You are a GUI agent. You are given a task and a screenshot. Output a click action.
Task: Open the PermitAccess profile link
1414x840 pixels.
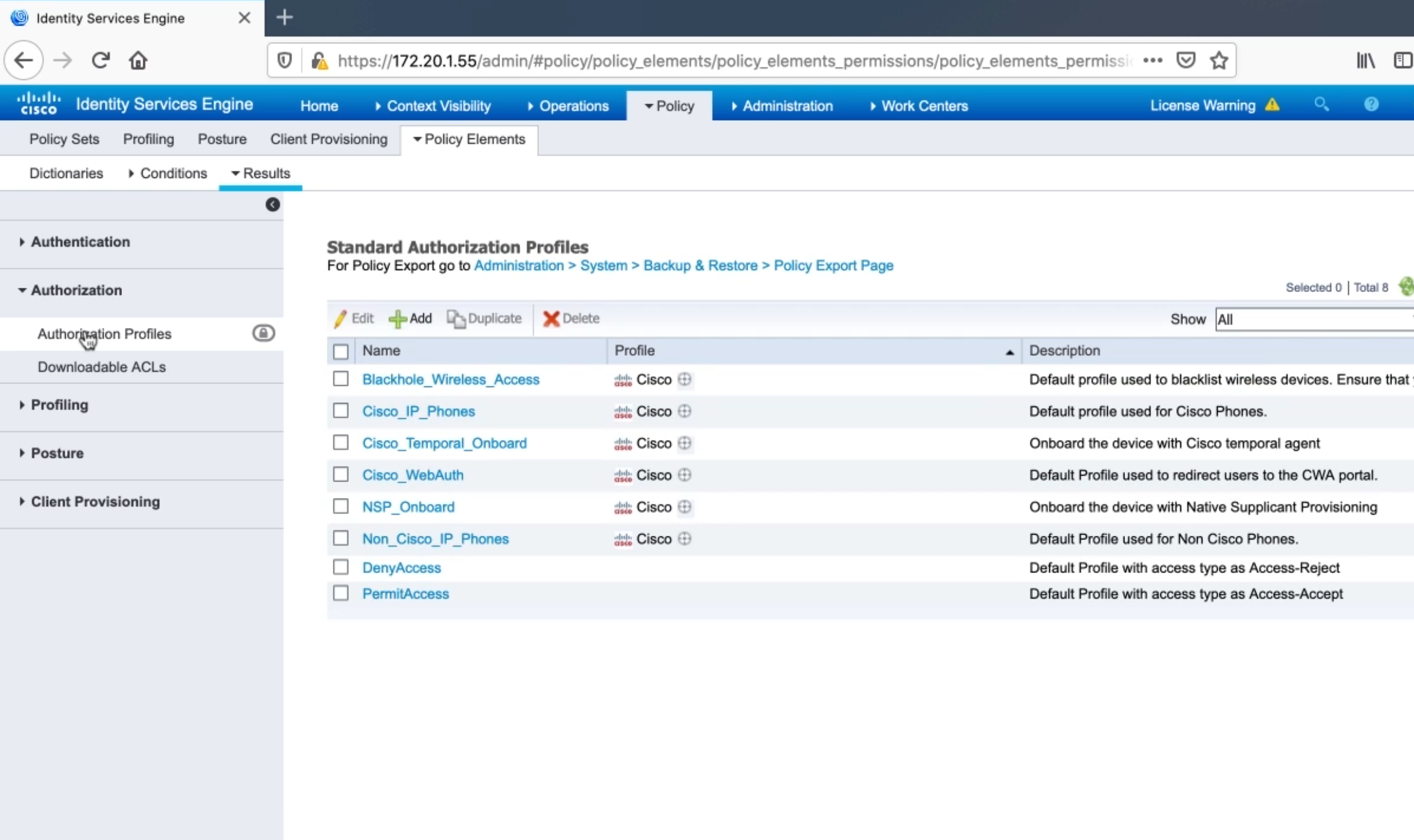pyautogui.click(x=405, y=594)
